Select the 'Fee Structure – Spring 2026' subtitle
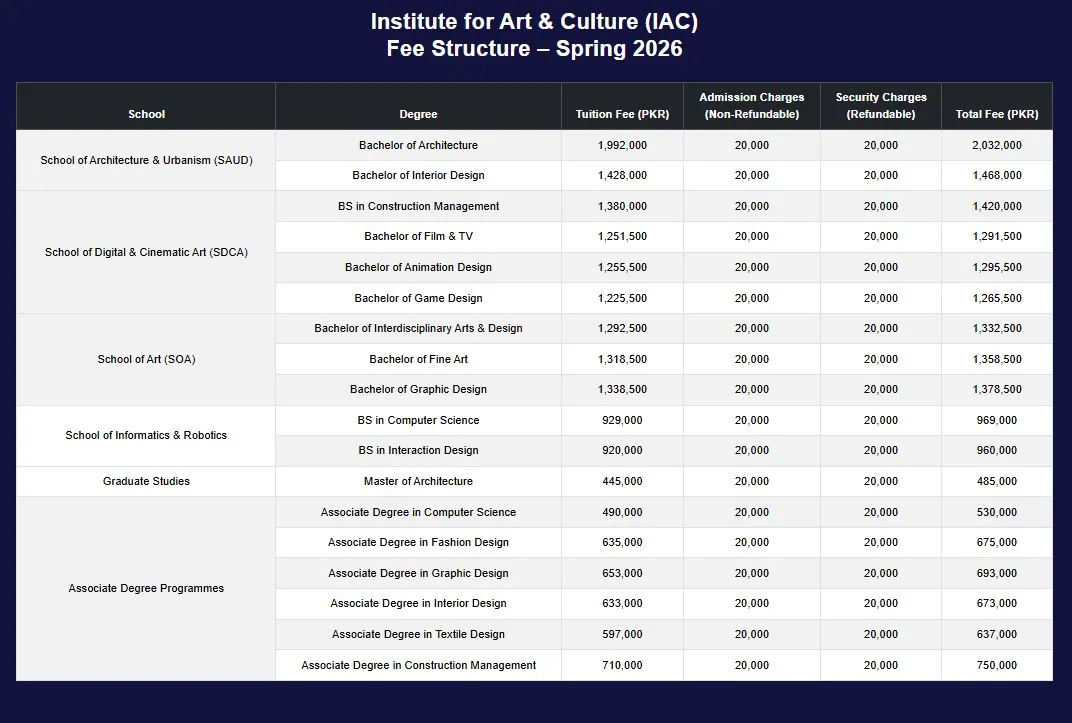Screen dimensions: 1072x723 point(534,49)
